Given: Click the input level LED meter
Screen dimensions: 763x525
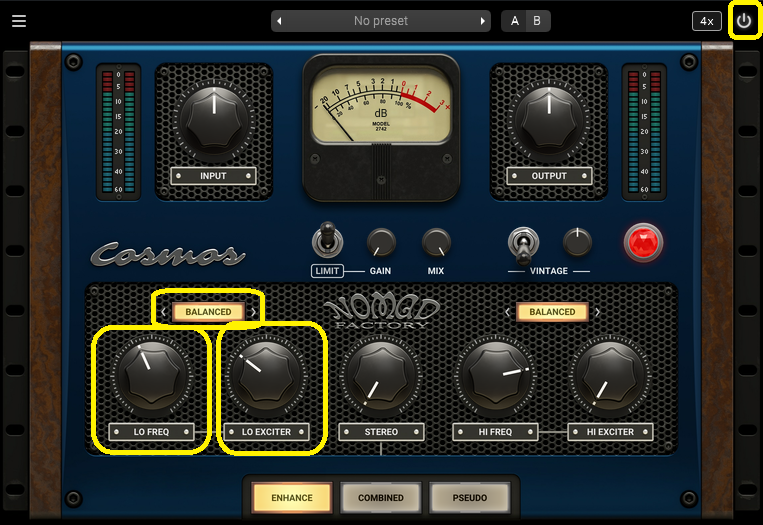Looking at the screenshot, I should coord(118,131).
